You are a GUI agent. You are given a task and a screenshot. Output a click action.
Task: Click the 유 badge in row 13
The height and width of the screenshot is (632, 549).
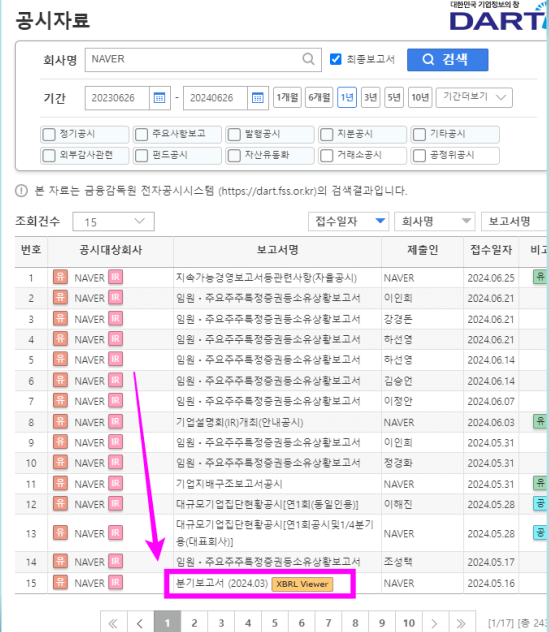click(x=60, y=533)
